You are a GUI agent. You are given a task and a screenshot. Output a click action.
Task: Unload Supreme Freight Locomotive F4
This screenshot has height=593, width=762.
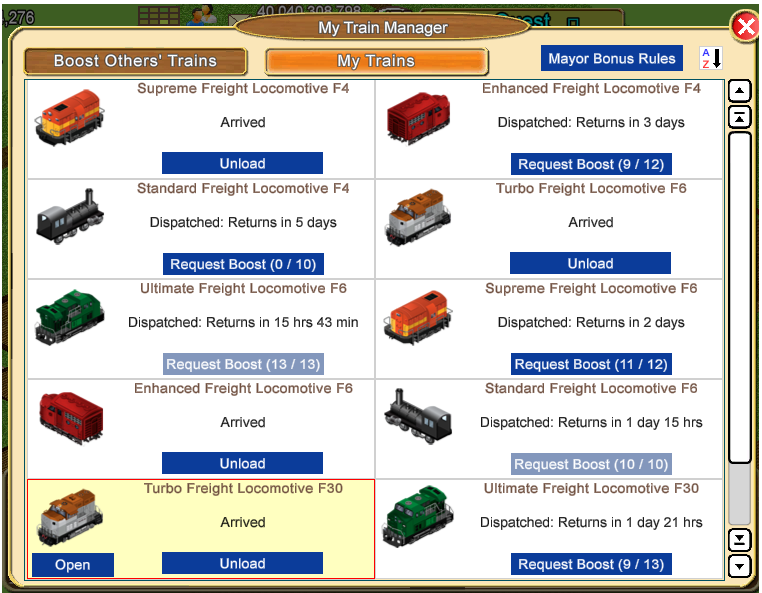click(x=242, y=163)
